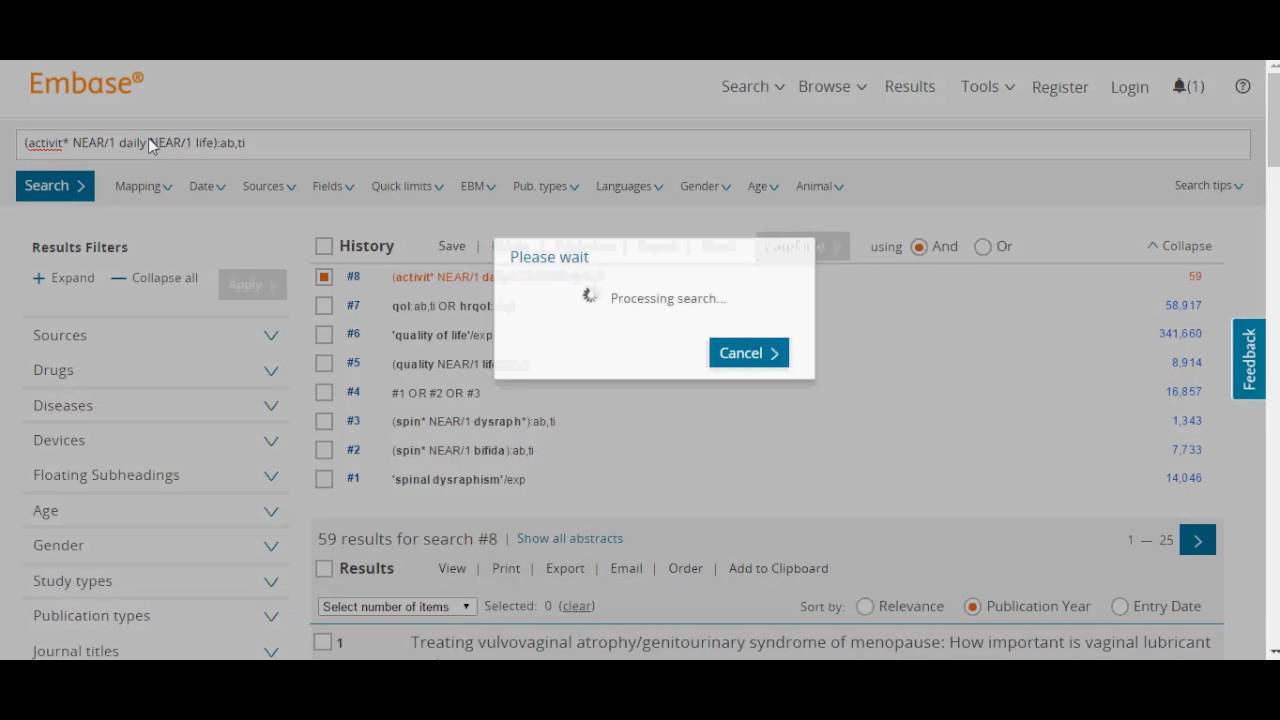The width and height of the screenshot is (1280, 720).
Task: Collapse the search history panel
Action: 1179,245
